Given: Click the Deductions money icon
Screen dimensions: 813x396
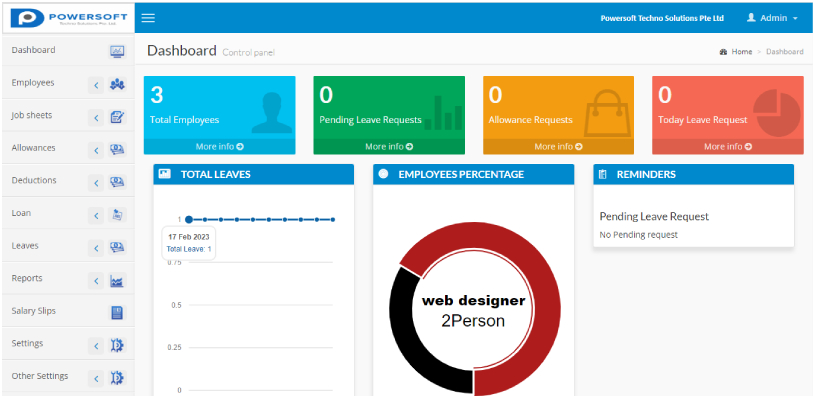Looking at the screenshot, I should [117, 182].
